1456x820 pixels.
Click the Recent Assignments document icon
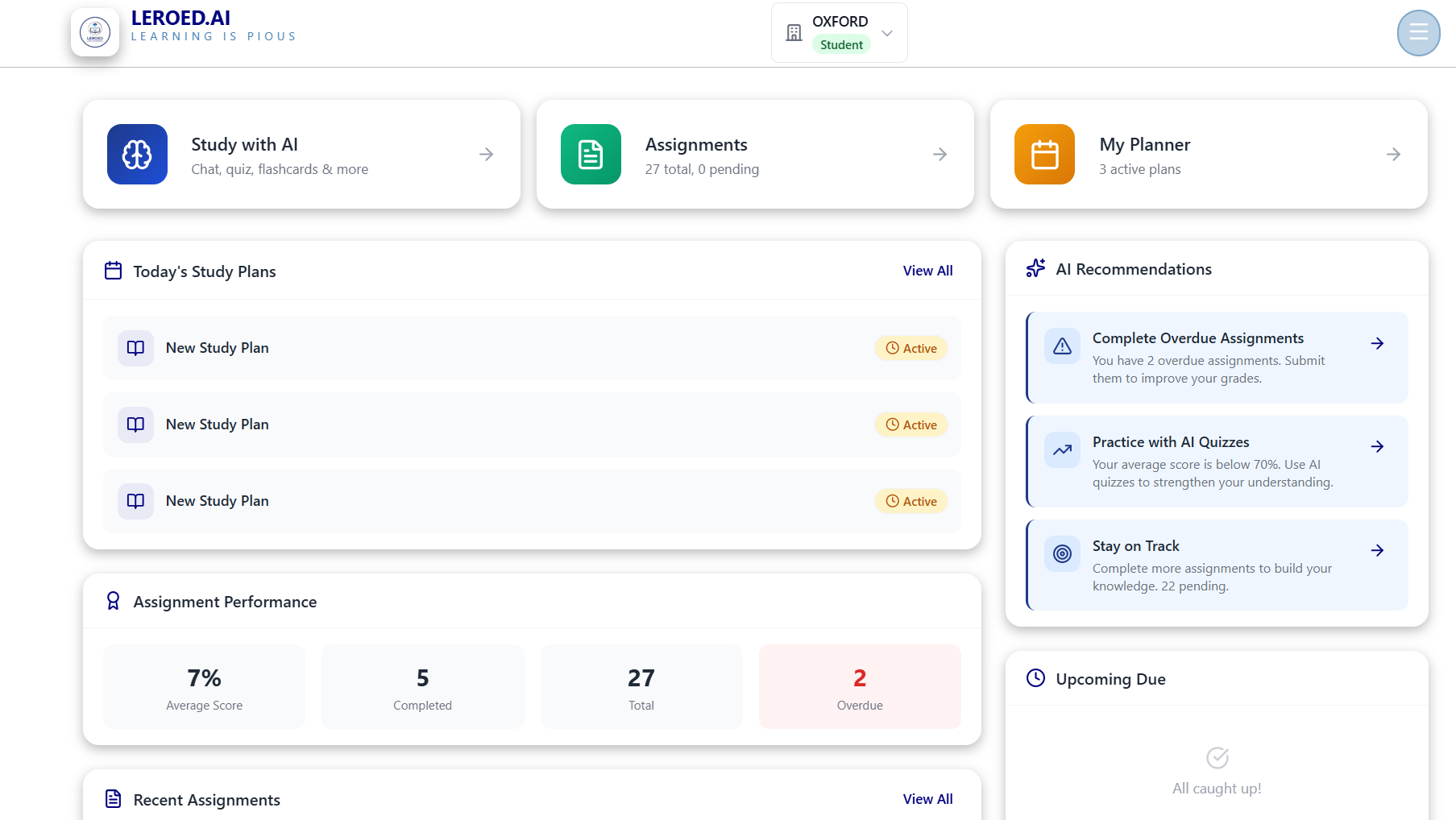pyautogui.click(x=114, y=799)
